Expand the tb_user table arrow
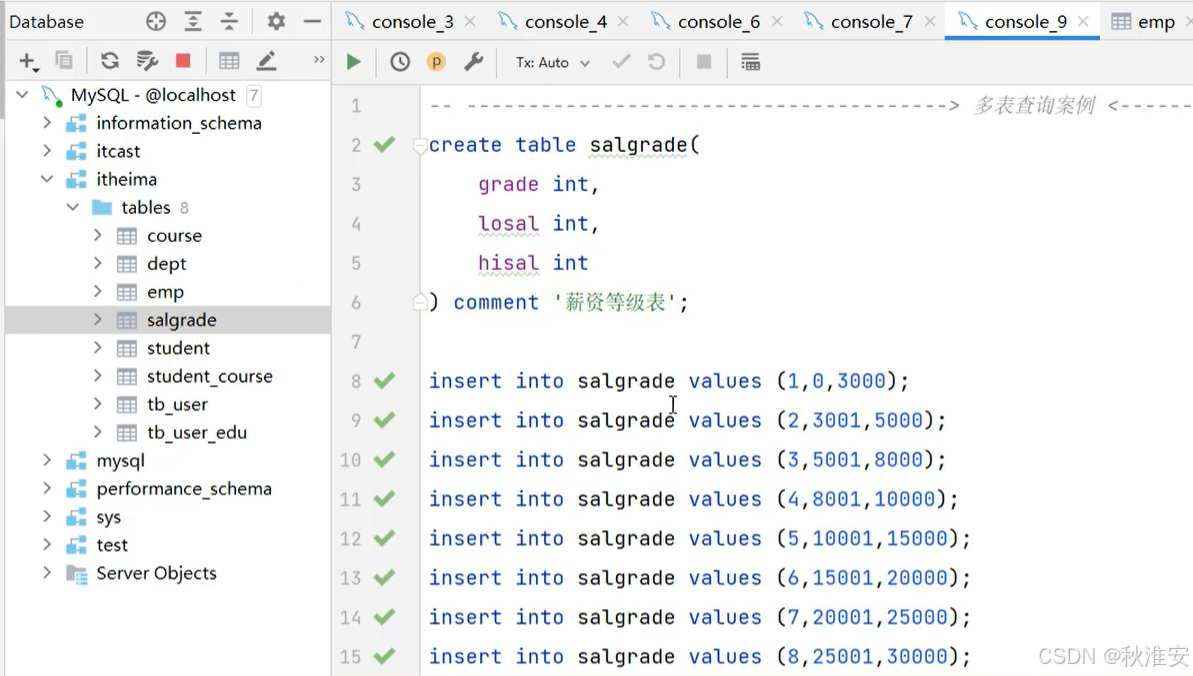Screen dimensions: 1193x676 point(97,404)
